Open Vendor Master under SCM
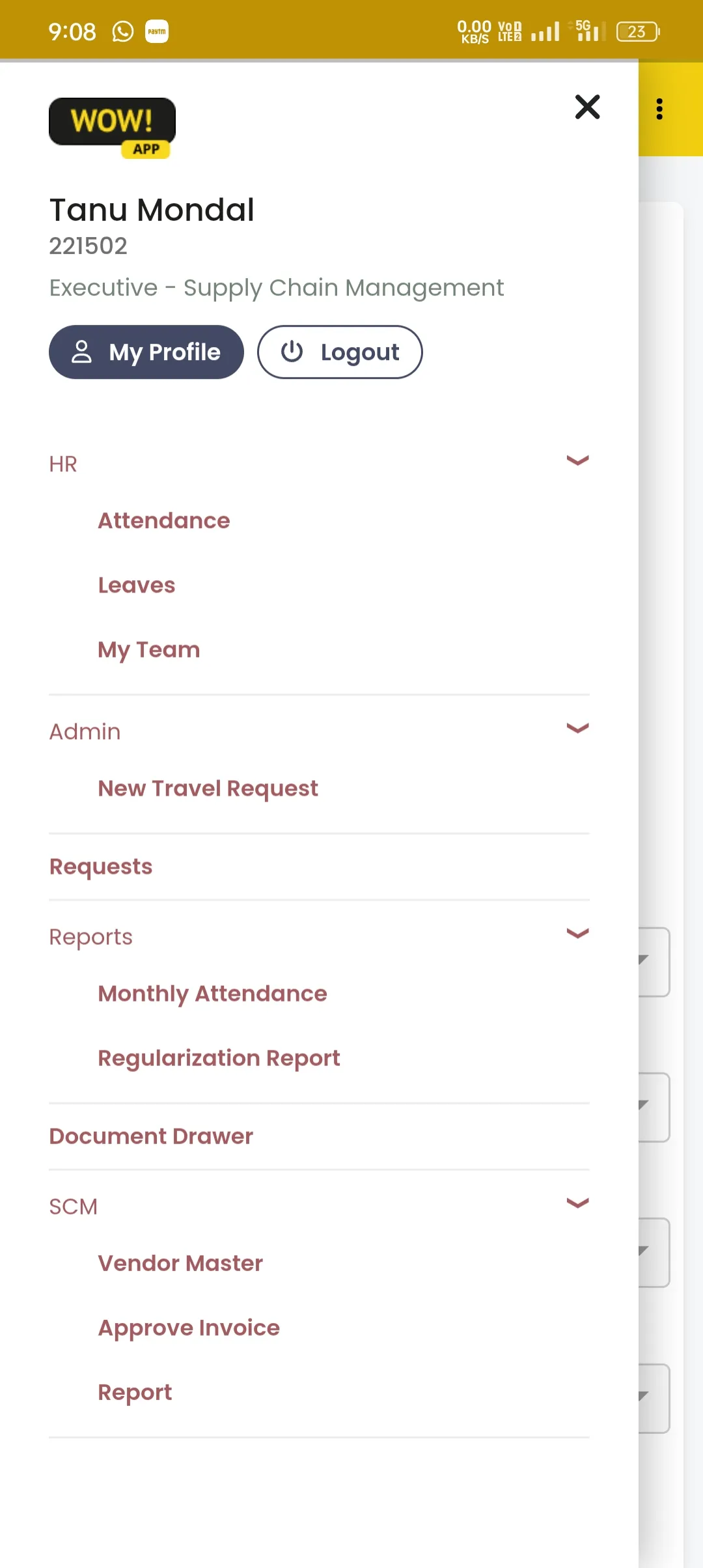Image resolution: width=703 pixels, height=1568 pixels. [x=180, y=1263]
